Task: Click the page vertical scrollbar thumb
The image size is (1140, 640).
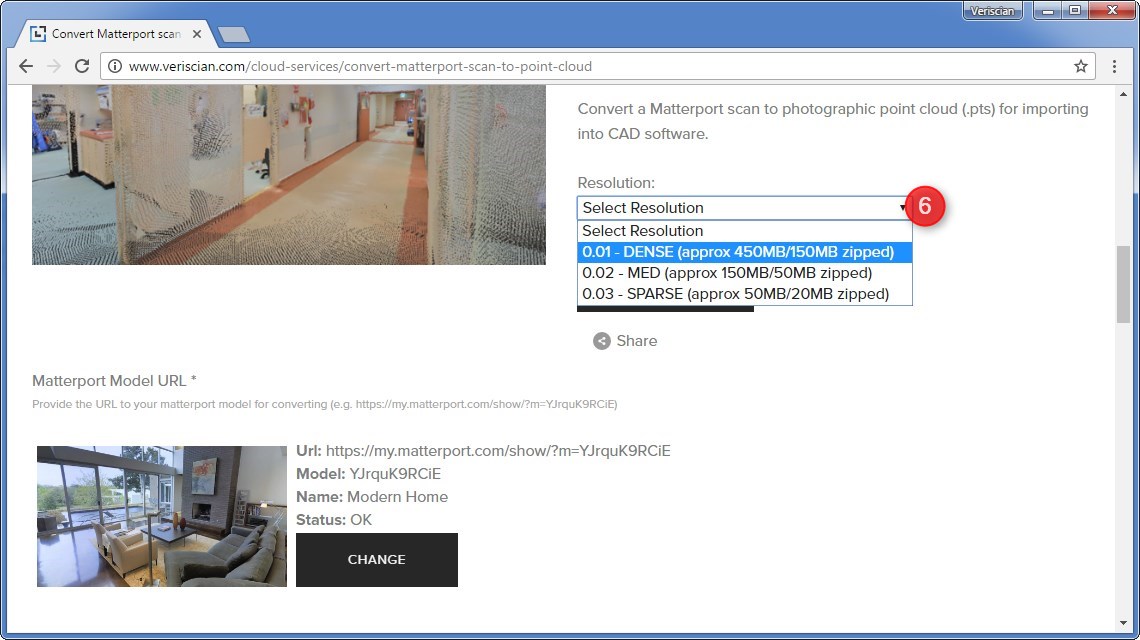Action: click(1123, 284)
